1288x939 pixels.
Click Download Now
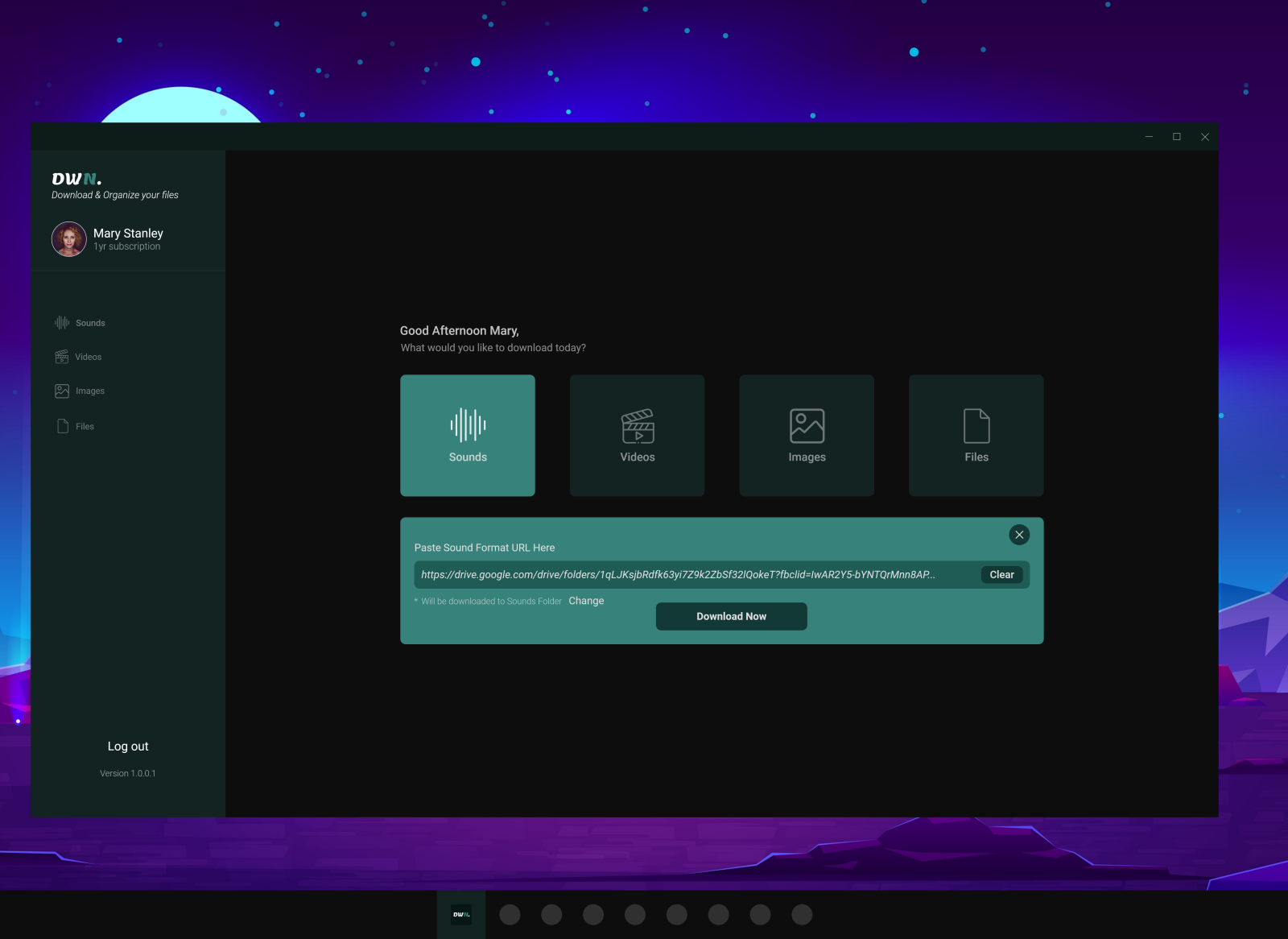[x=731, y=616]
